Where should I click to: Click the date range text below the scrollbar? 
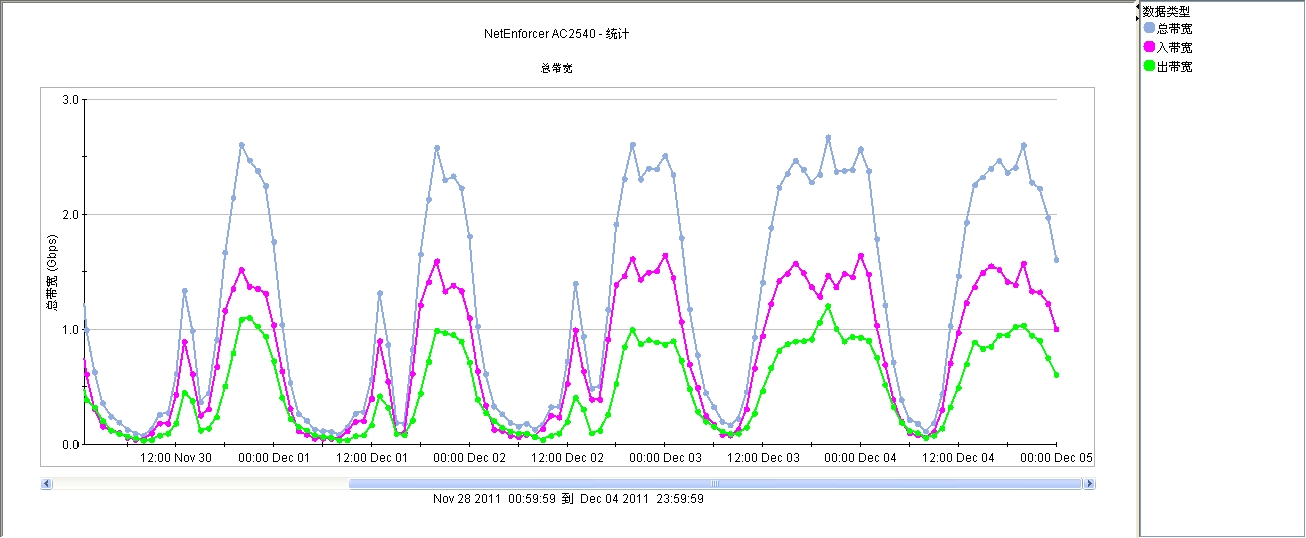pos(568,499)
